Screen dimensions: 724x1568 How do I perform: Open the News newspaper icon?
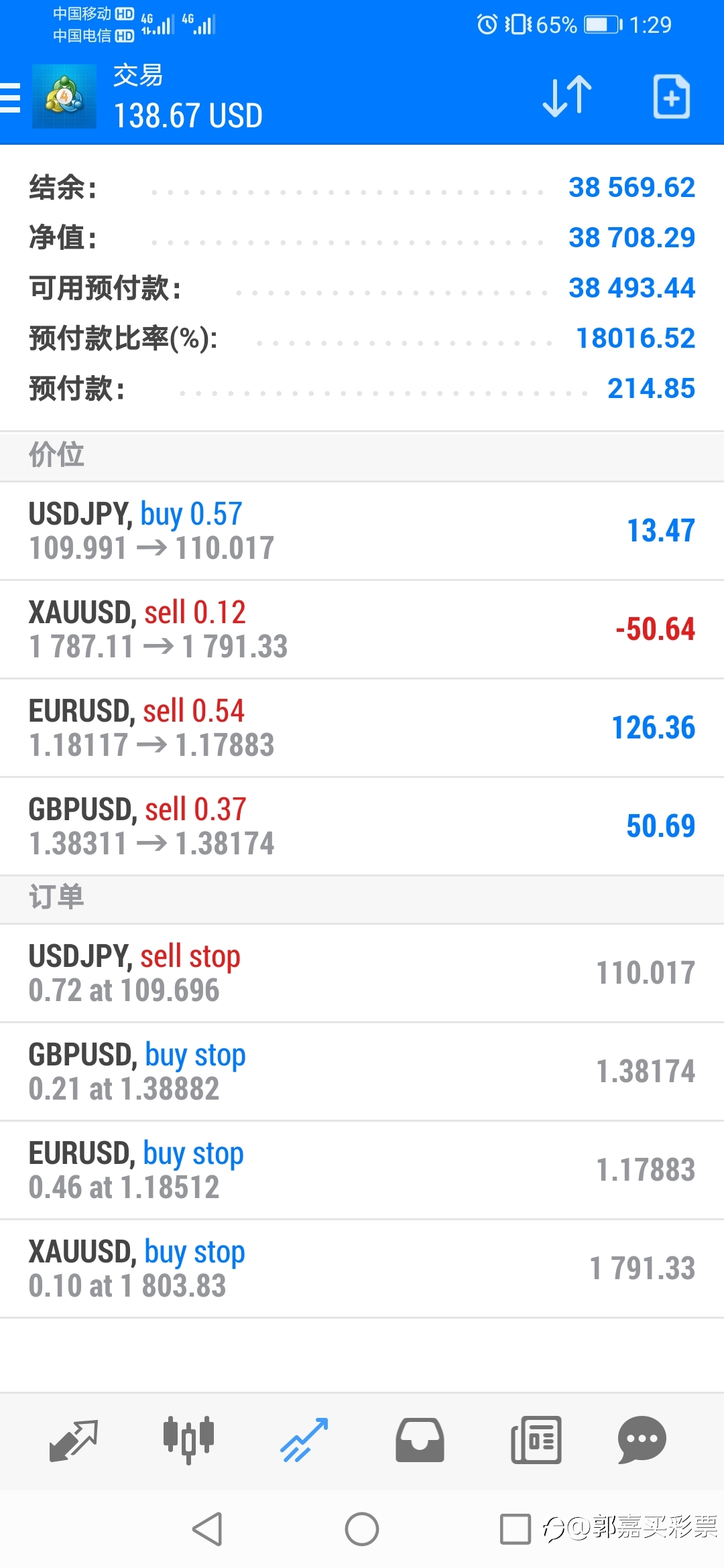[x=536, y=1440]
